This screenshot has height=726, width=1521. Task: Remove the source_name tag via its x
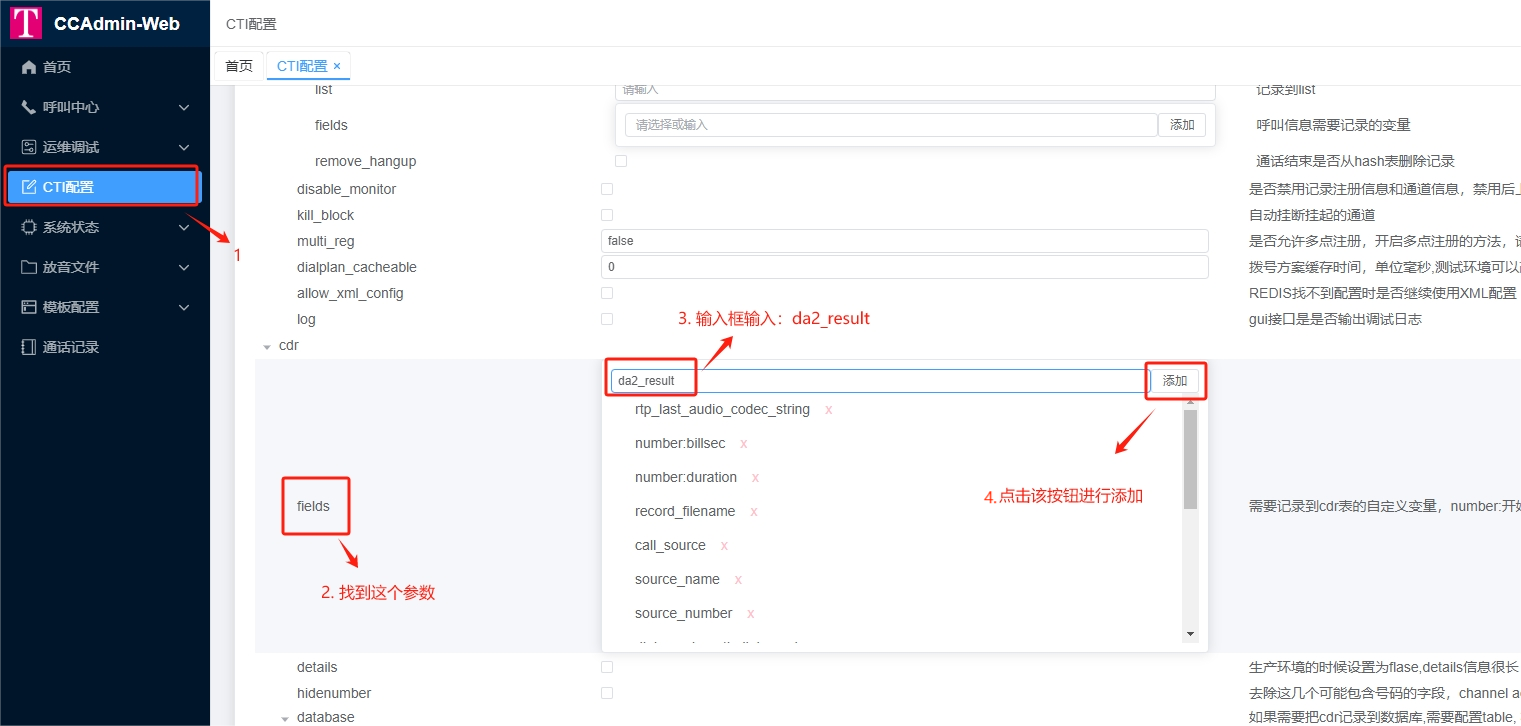tap(739, 579)
